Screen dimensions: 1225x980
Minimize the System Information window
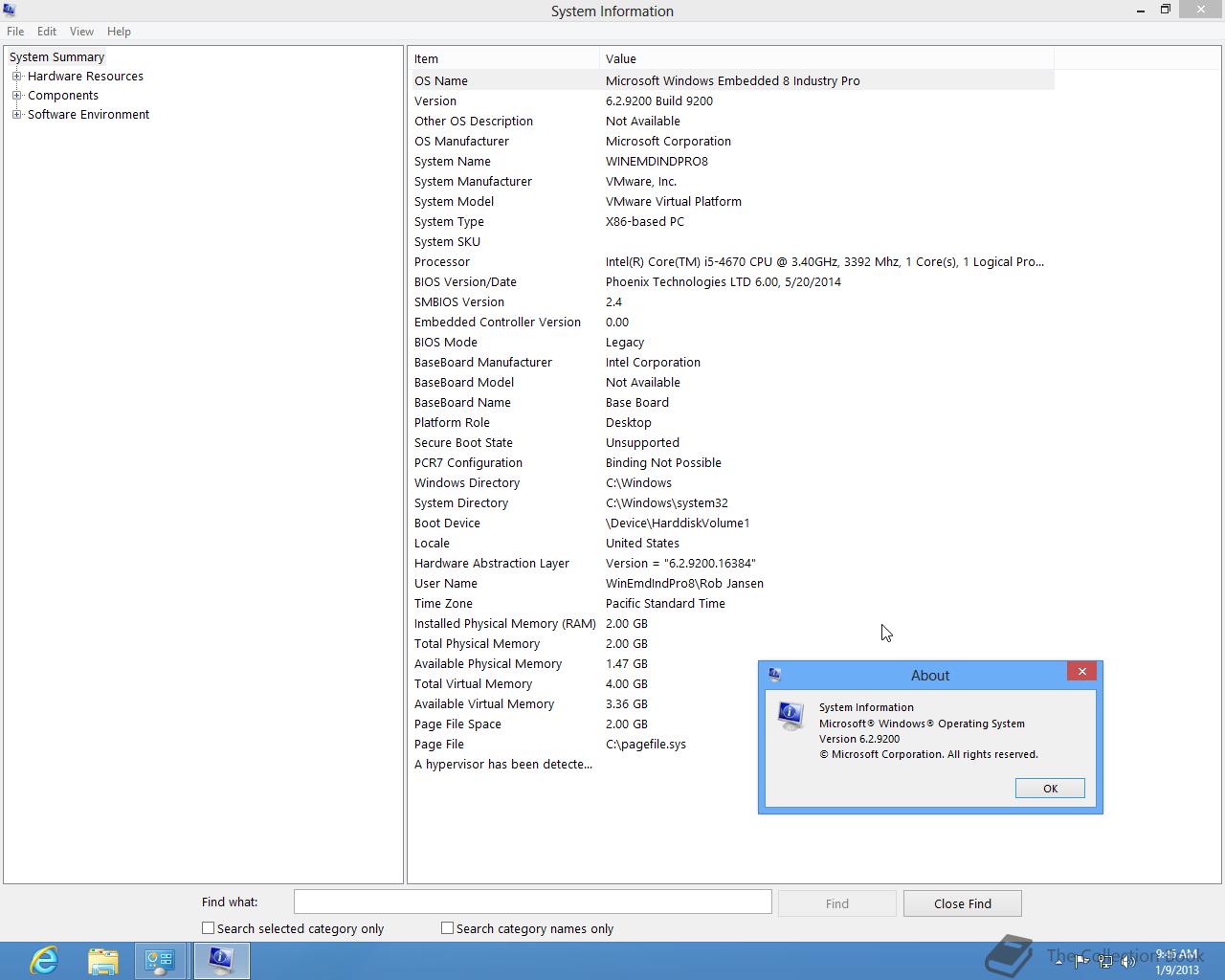pyautogui.click(x=1141, y=10)
